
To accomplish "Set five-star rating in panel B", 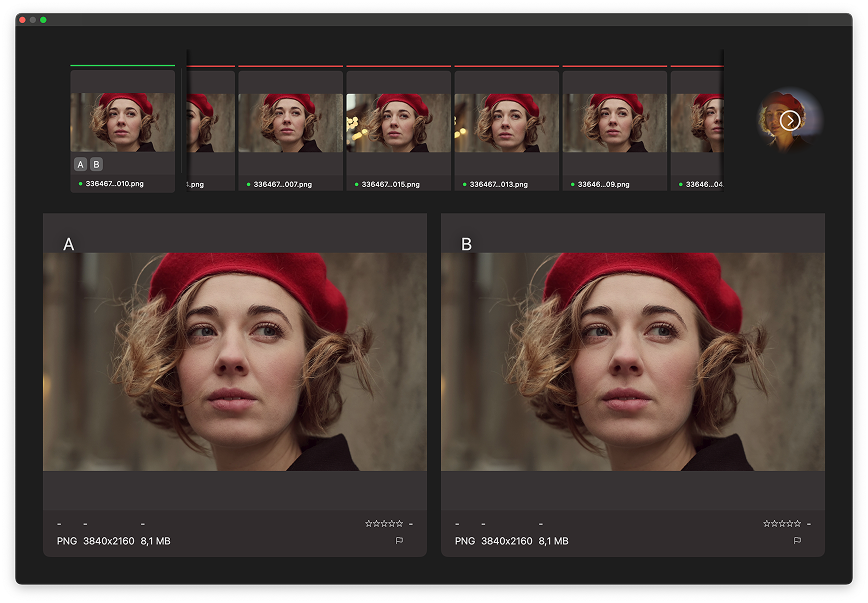I will (798, 523).
